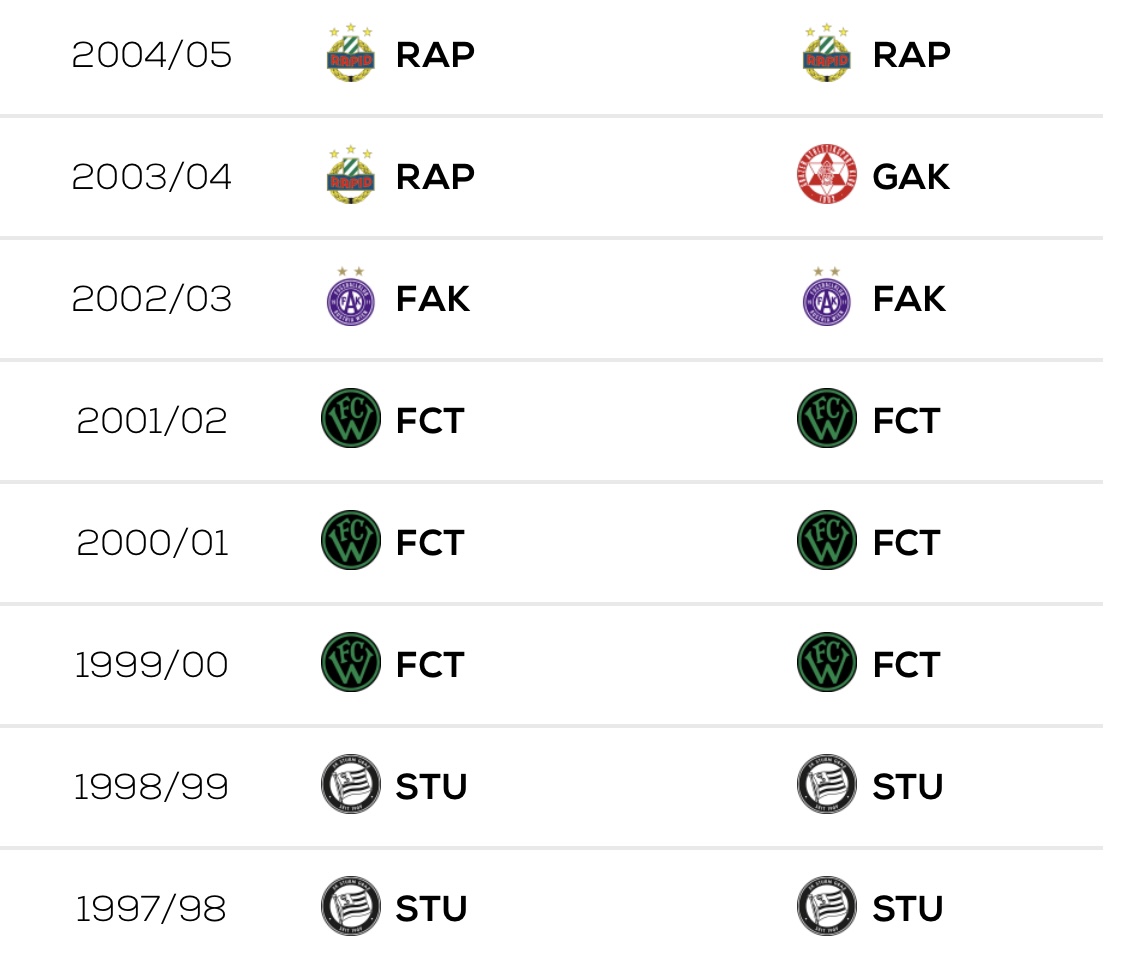Click first-column FC Tirol logo in 2001/02 row
Image resolution: width=1128 pixels, height=968 pixels.
tap(351, 419)
